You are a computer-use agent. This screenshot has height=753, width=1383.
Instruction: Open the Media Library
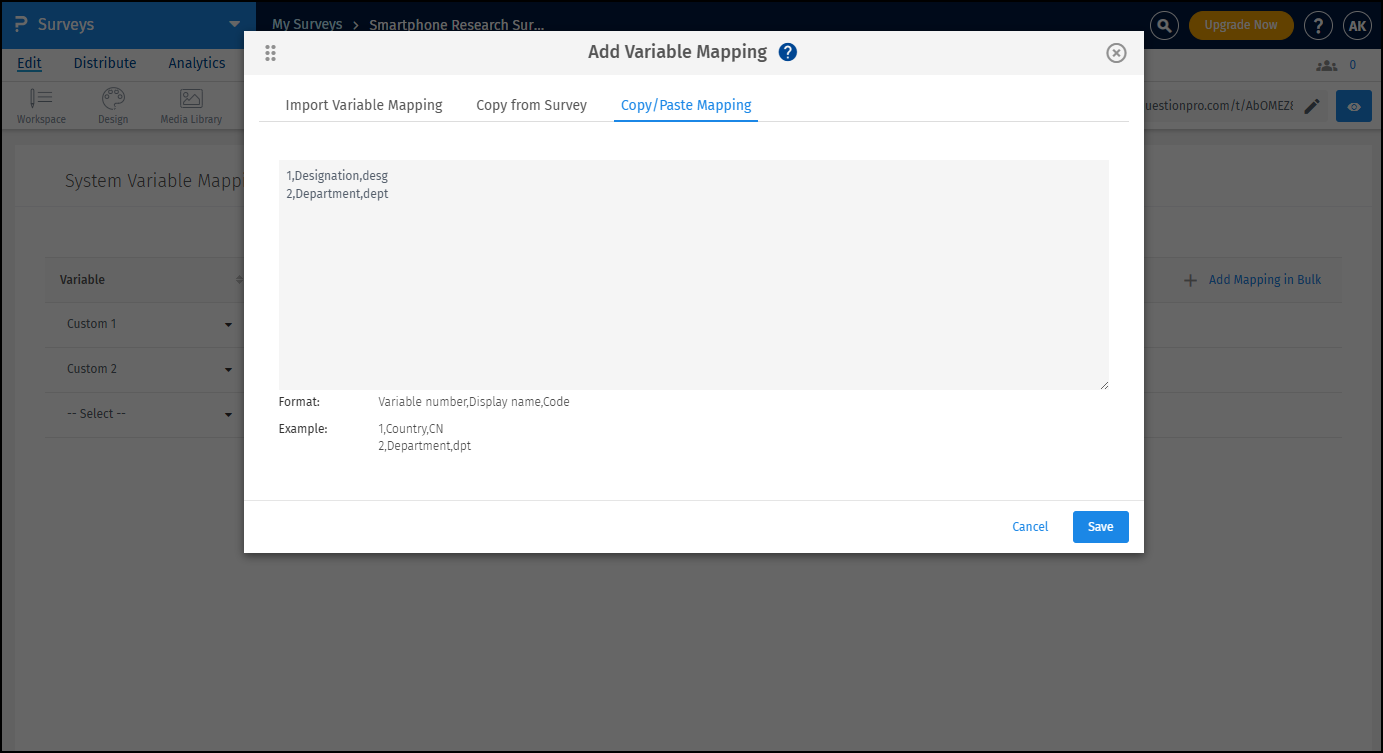click(x=190, y=105)
